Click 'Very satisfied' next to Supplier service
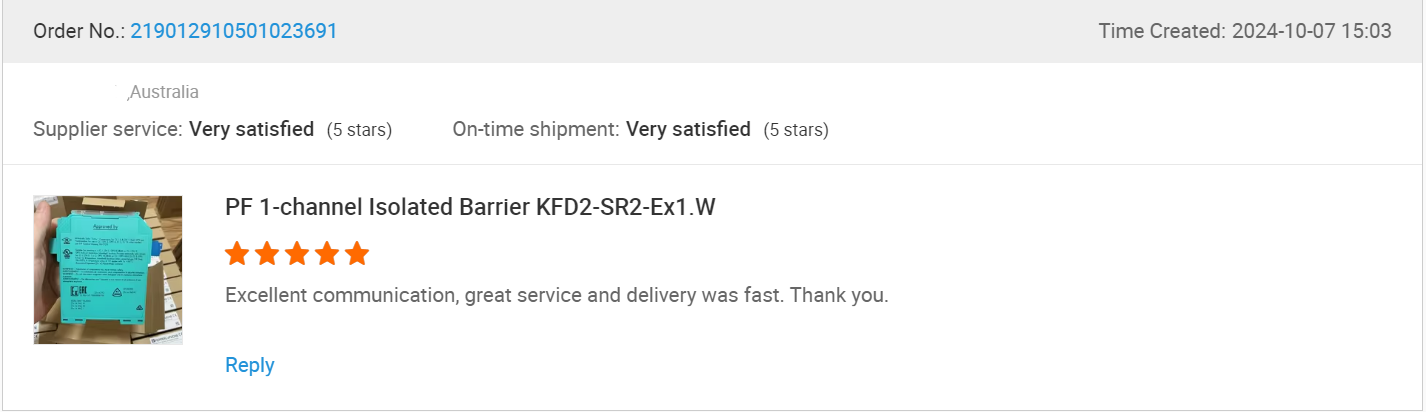Screen dimensions: 1426x412 [x=252, y=129]
